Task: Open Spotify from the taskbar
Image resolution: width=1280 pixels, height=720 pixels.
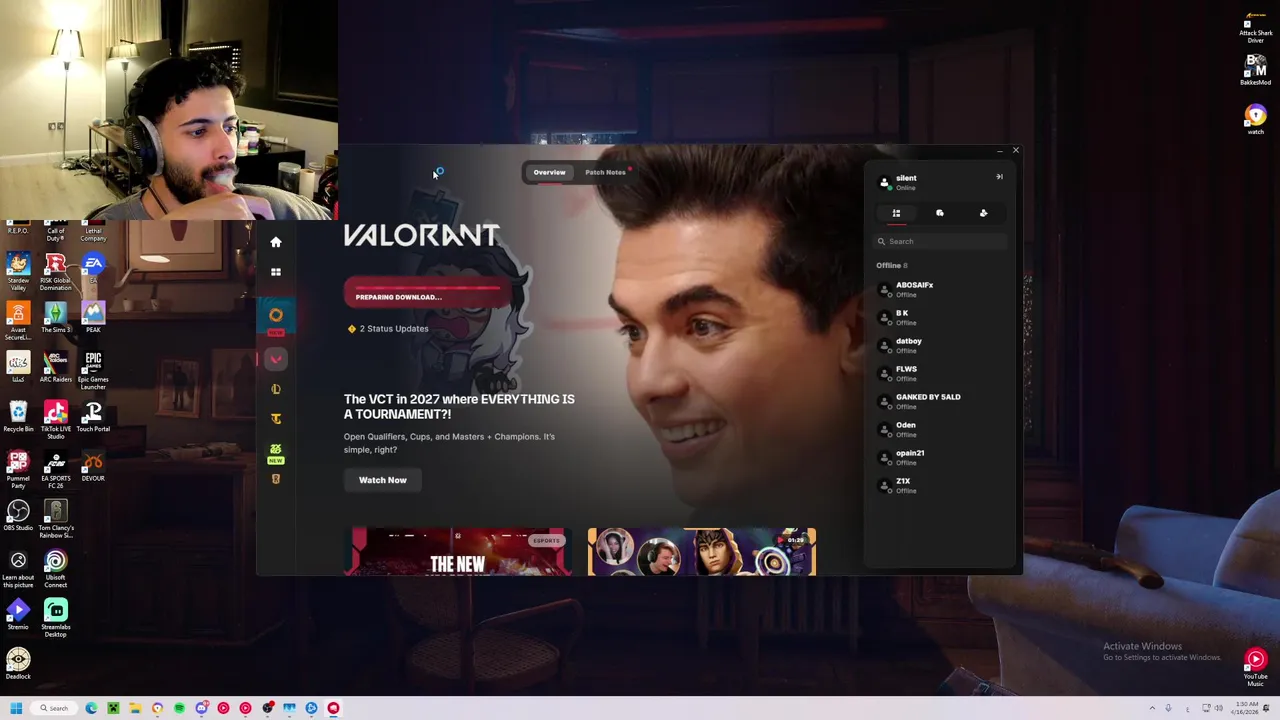Action: pyautogui.click(x=179, y=708)
